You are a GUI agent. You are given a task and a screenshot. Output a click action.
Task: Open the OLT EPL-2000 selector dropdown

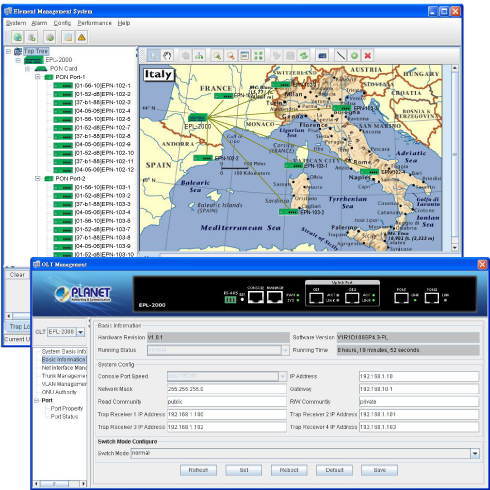click(x=80, y=332)
